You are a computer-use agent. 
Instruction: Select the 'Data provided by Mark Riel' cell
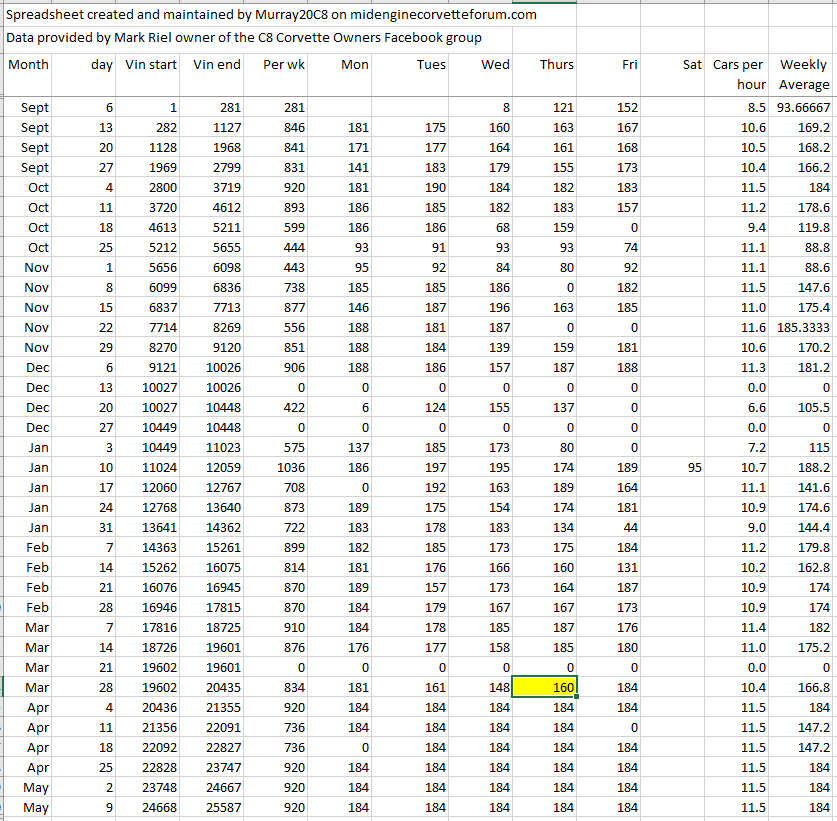coord(244,38)
